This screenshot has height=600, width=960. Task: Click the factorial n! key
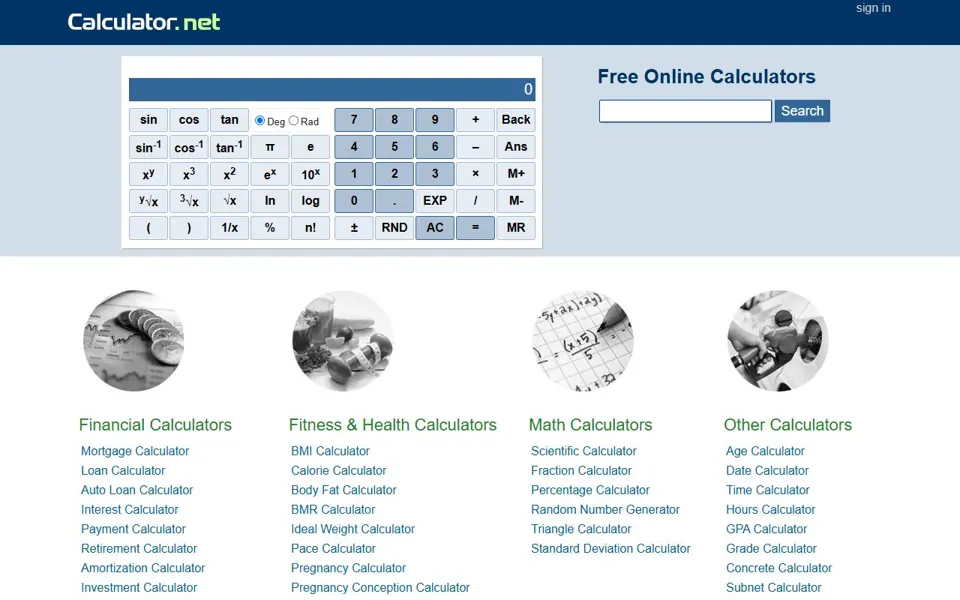[x=310, y=228]
